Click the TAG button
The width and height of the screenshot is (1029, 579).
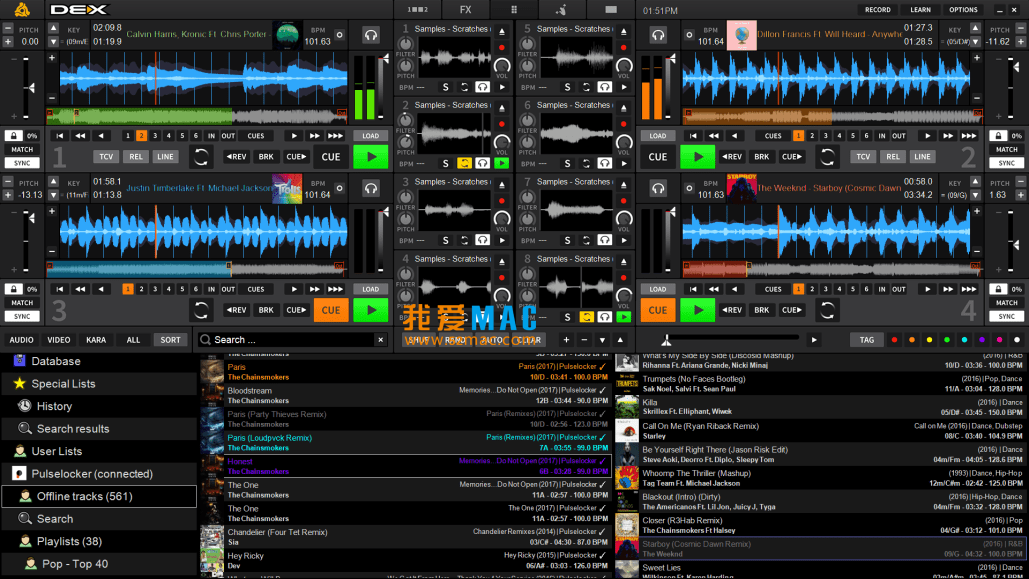pos(867,340)
